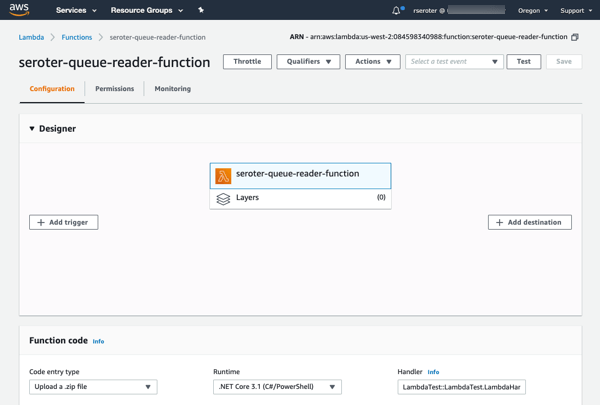The width and height of the screenshot is (600, 405).
Task: Switch to the Monitoring tab
Action: (172, 89)
